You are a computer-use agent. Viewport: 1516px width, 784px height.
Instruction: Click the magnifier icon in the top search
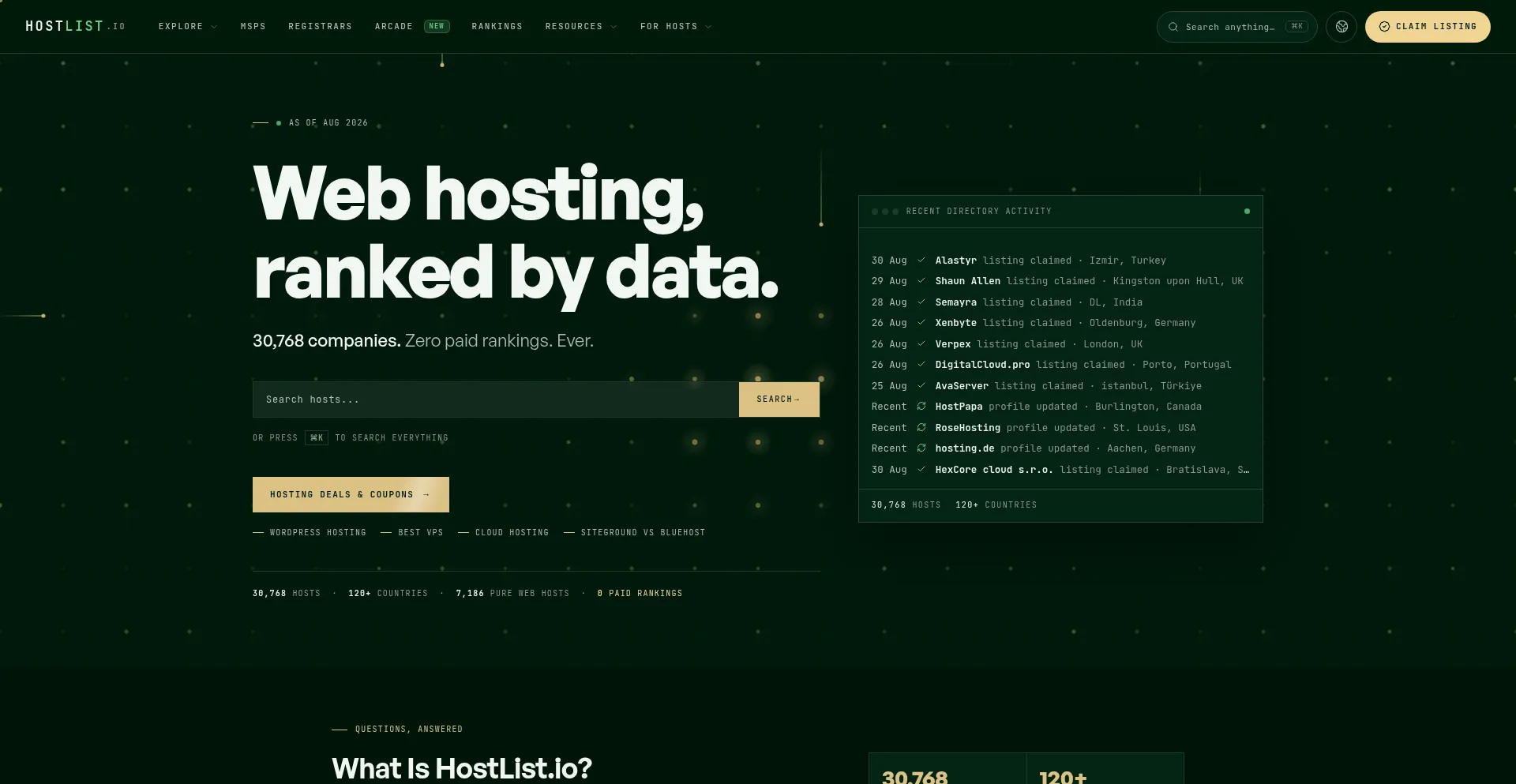(x=1173, y=27)
